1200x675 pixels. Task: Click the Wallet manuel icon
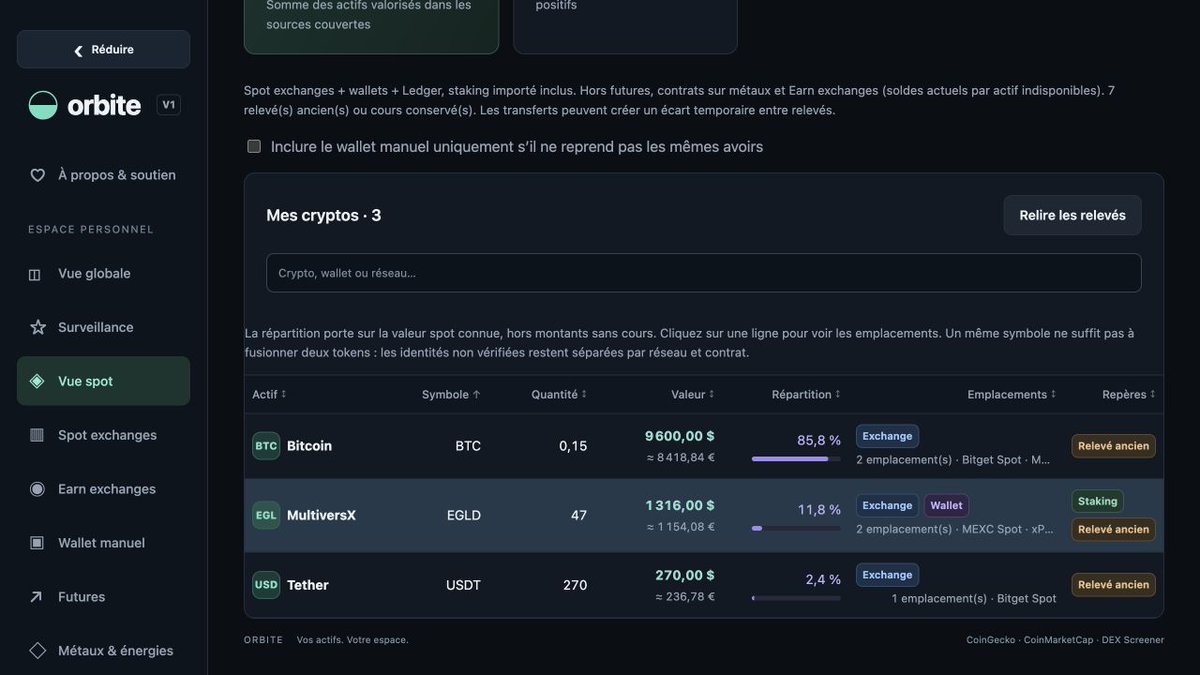coord(37,543)
